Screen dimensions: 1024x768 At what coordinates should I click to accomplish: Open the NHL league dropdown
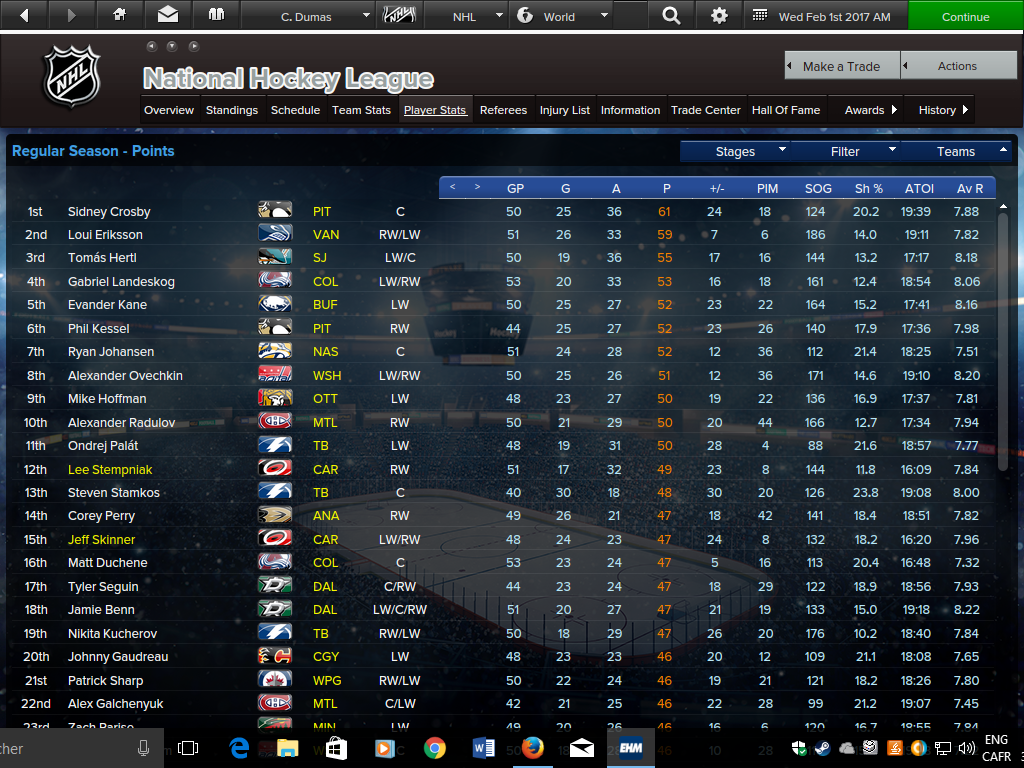coord(466,16)
